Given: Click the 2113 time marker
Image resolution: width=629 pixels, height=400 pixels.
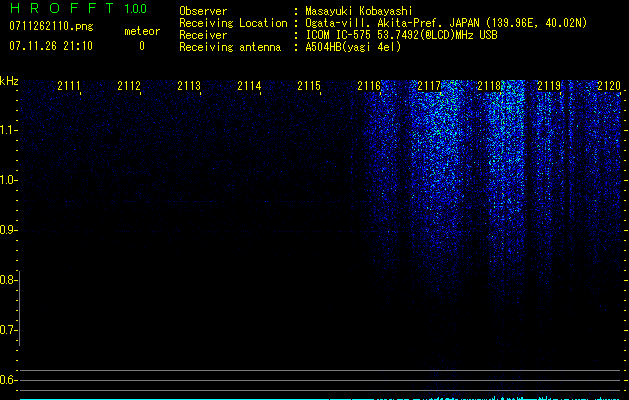Looking at the screenshot, I should click(x=189, y=85).
